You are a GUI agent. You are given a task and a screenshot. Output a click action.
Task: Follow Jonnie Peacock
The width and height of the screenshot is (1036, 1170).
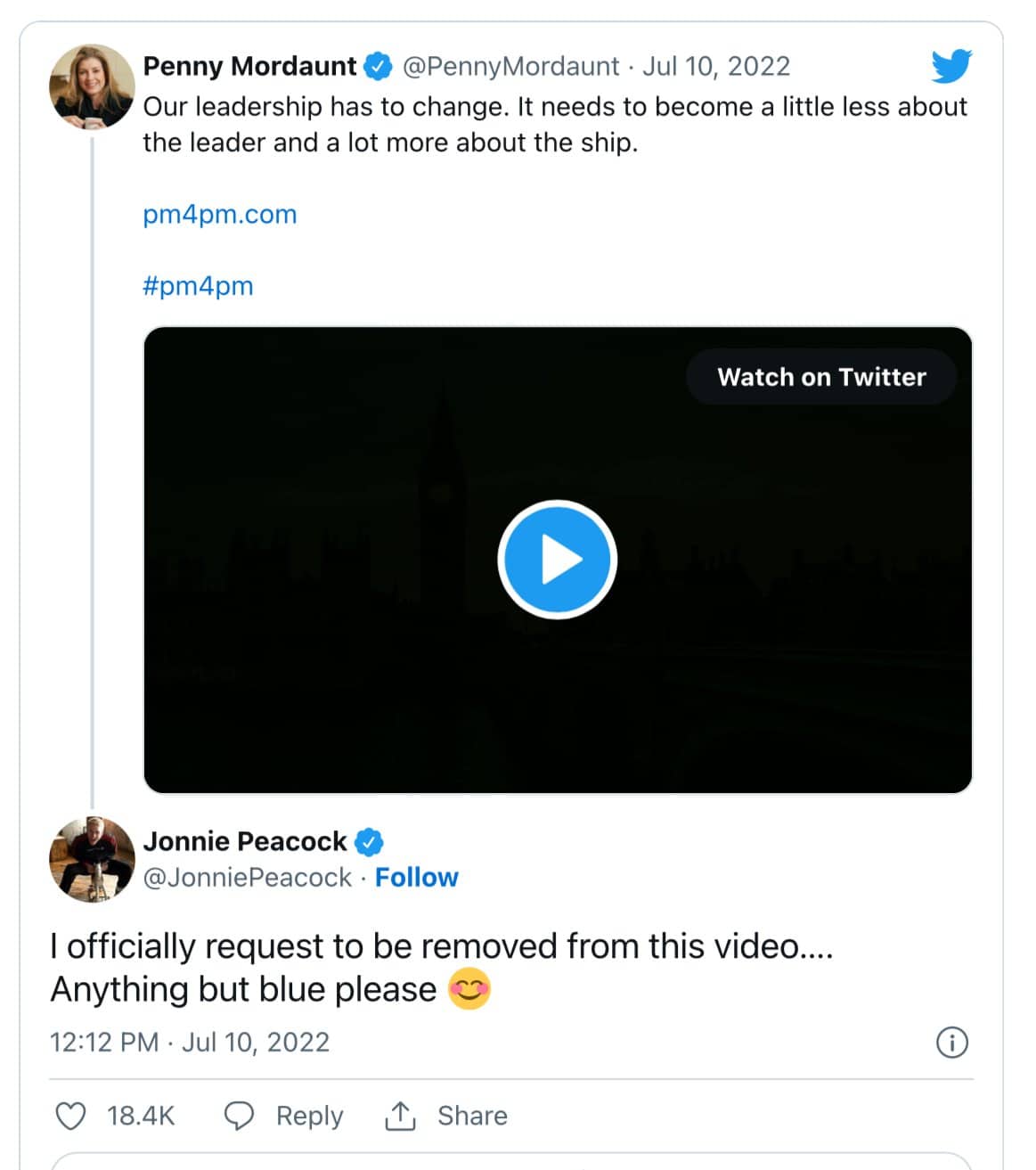417,877
